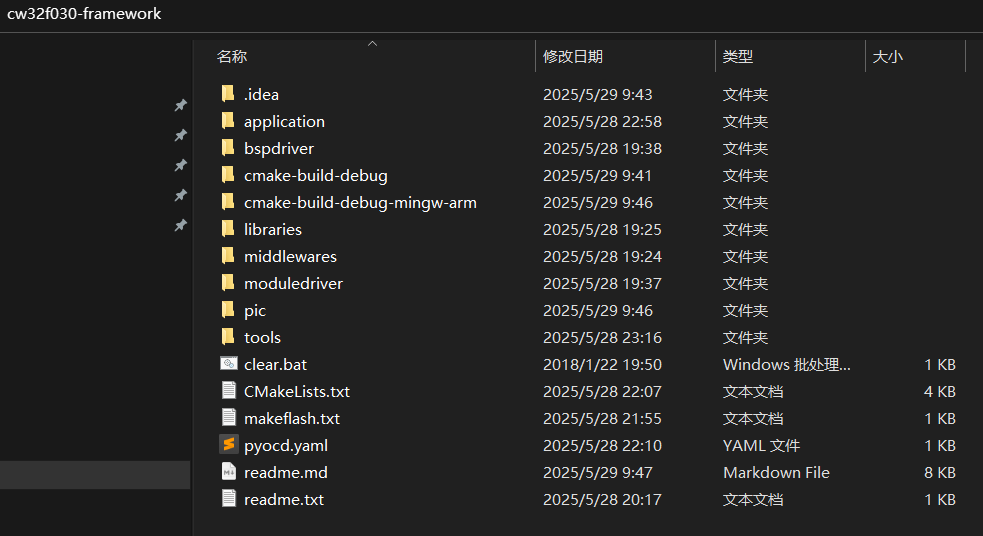Viewport: 983px width, 536px height.
Task: Click the cw32f030-framework window title
Action: (84, 13)
